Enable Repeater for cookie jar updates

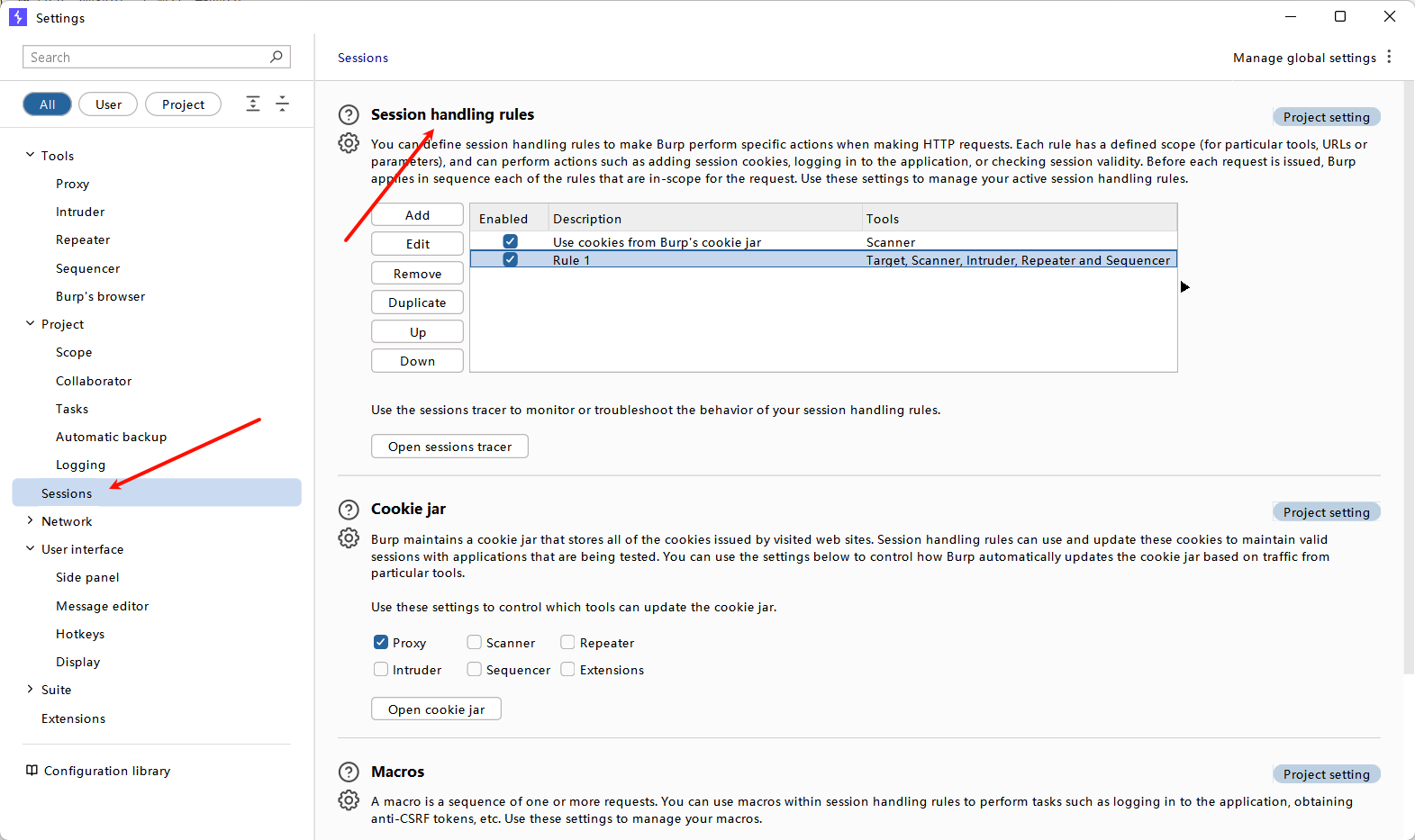pyautogui.click(x=567, y=643)
